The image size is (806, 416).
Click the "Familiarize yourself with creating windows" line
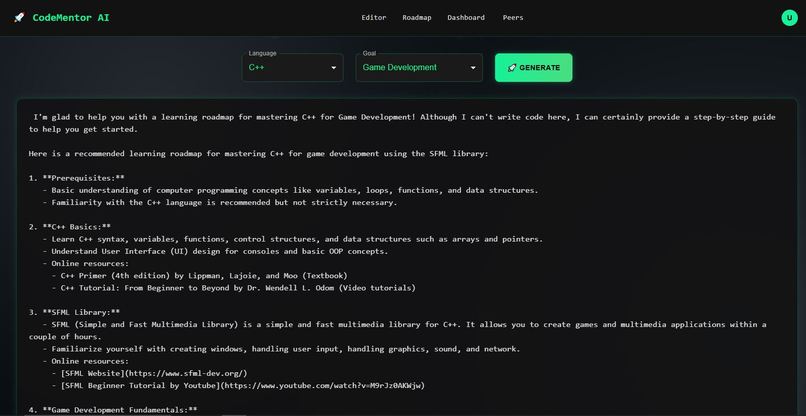pos(282,349)
